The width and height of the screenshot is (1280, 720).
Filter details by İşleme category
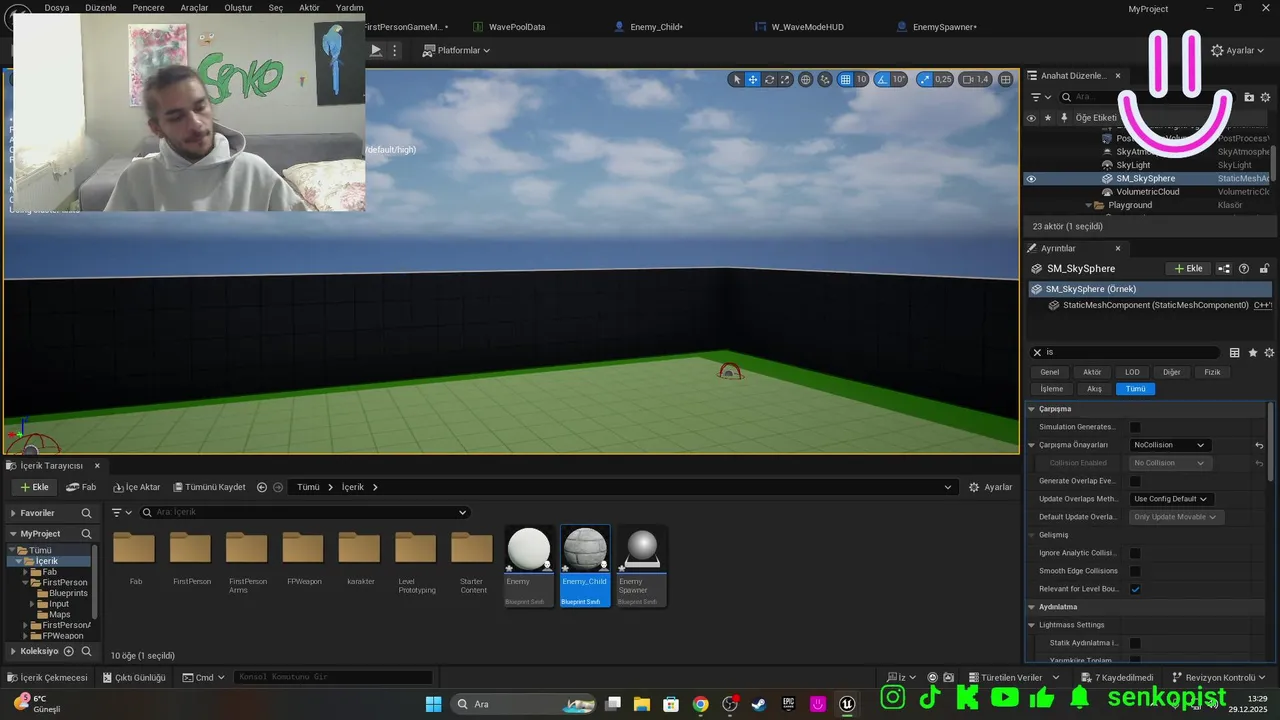(x=1052, y=389)
